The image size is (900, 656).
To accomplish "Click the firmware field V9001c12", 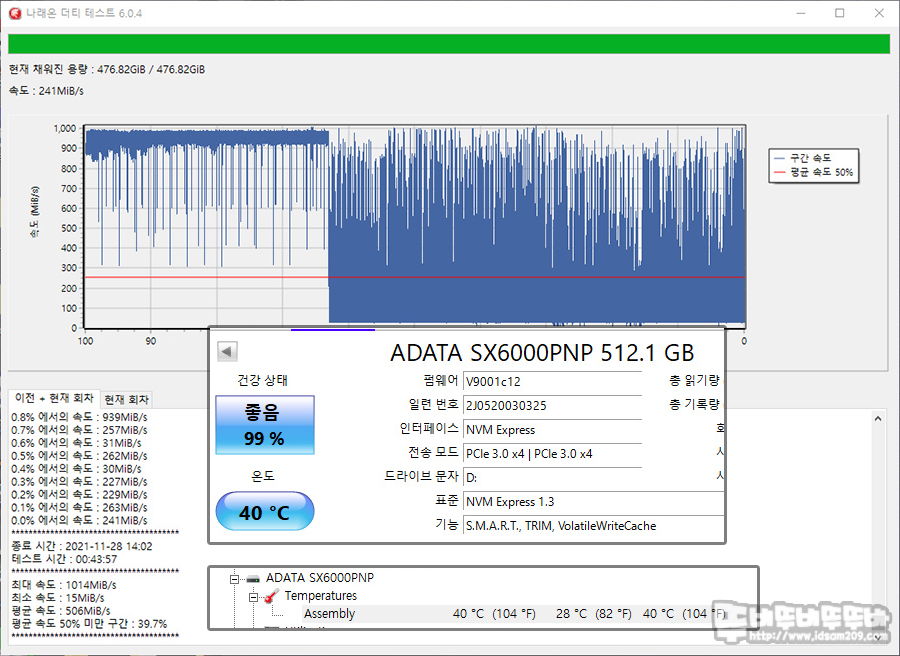I will coord(552,382).
